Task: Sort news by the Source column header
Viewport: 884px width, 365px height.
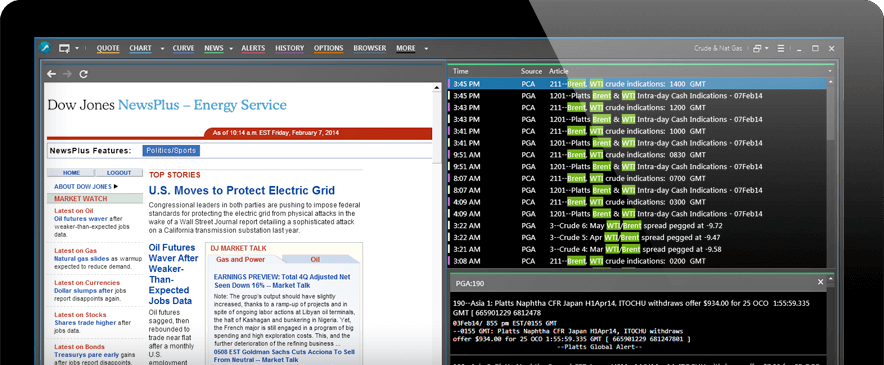Action: 532,71
